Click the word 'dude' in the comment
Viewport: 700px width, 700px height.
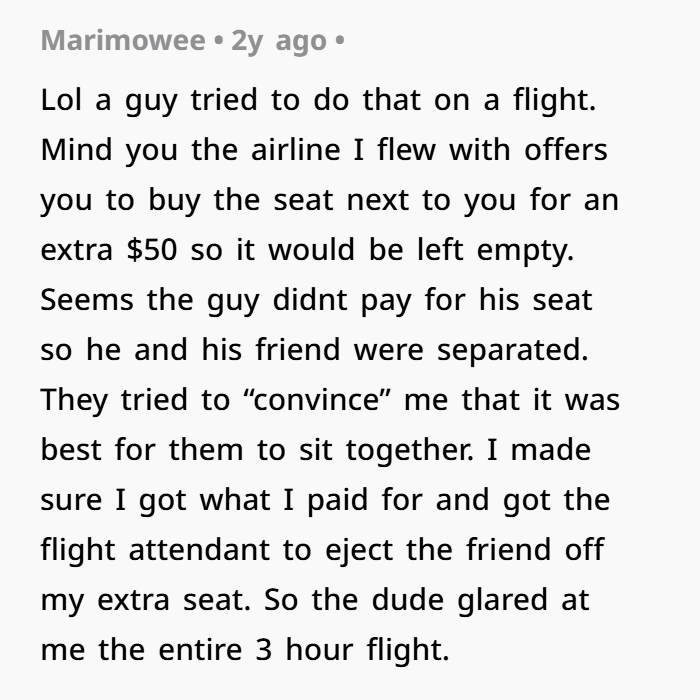[408, 600]
